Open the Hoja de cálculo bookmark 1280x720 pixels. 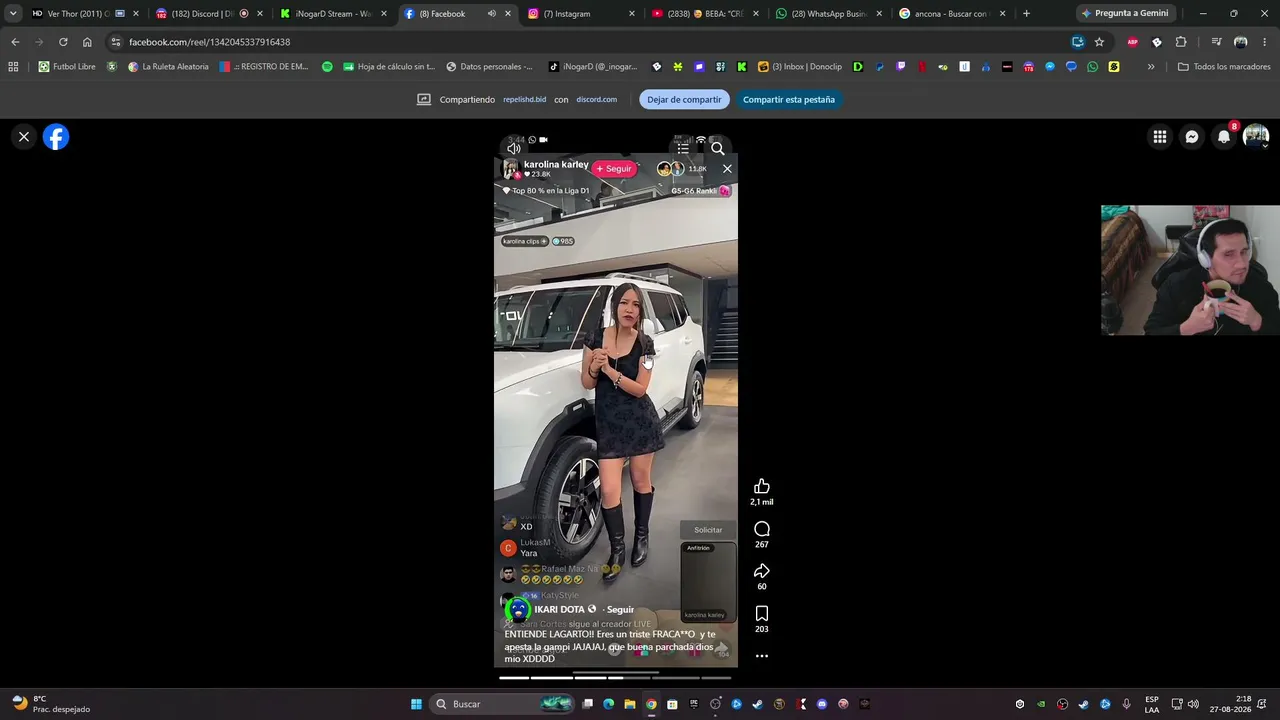tap(389, 67)
